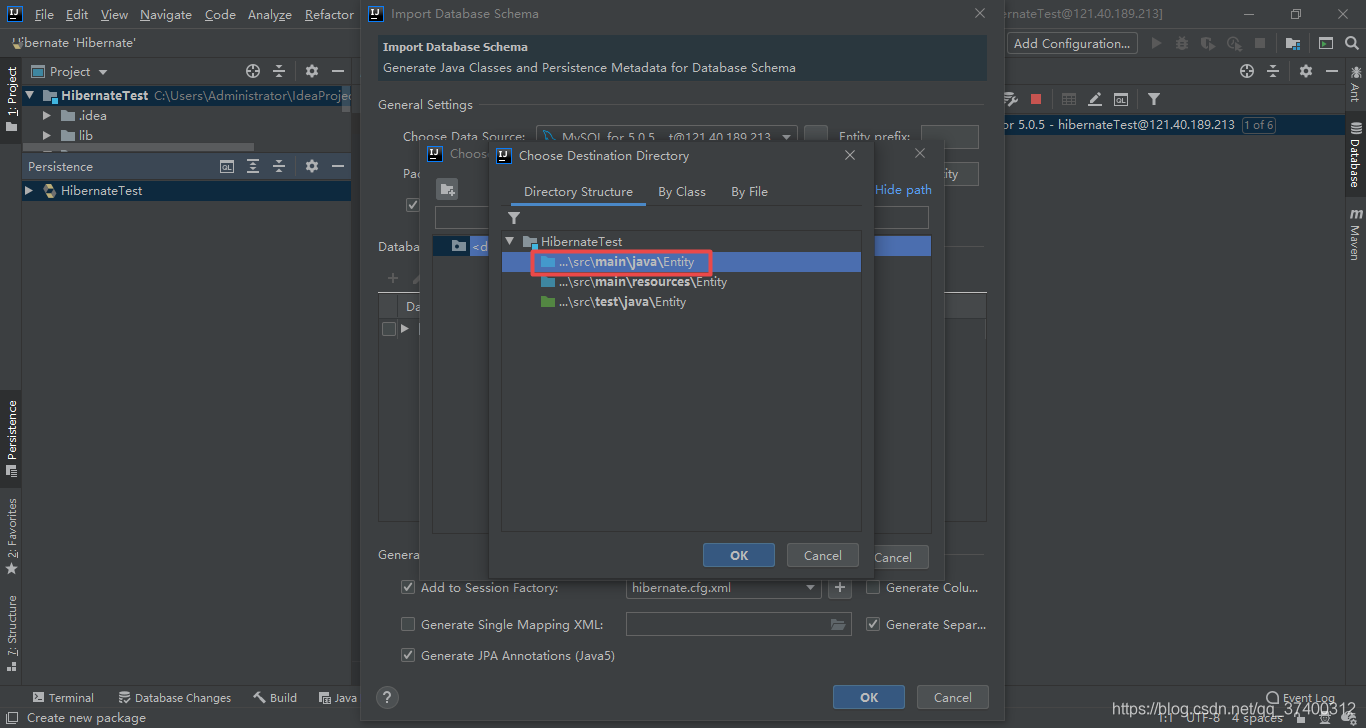
Task: Collapse all in Project panel toolbar
Action: pos(279,72)
